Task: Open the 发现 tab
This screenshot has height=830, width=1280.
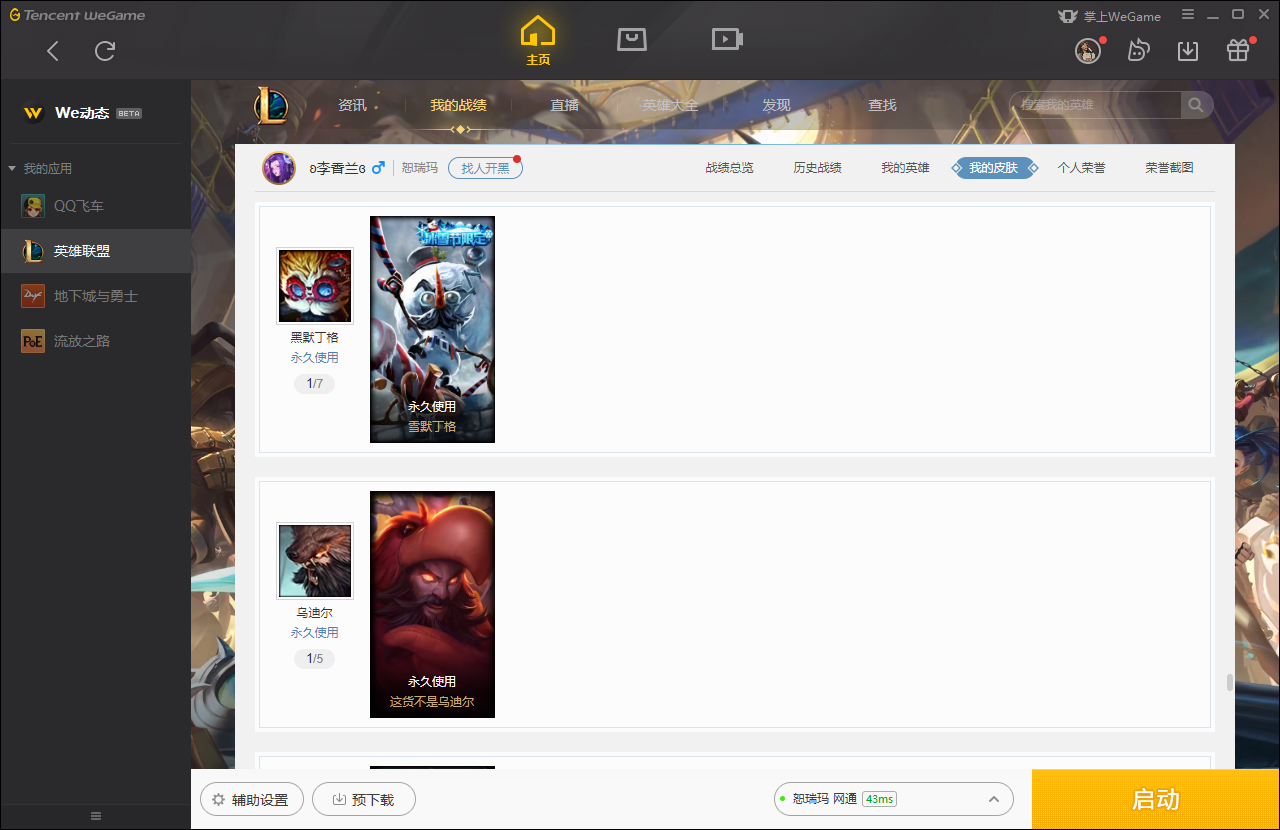Action: [776, 105]
